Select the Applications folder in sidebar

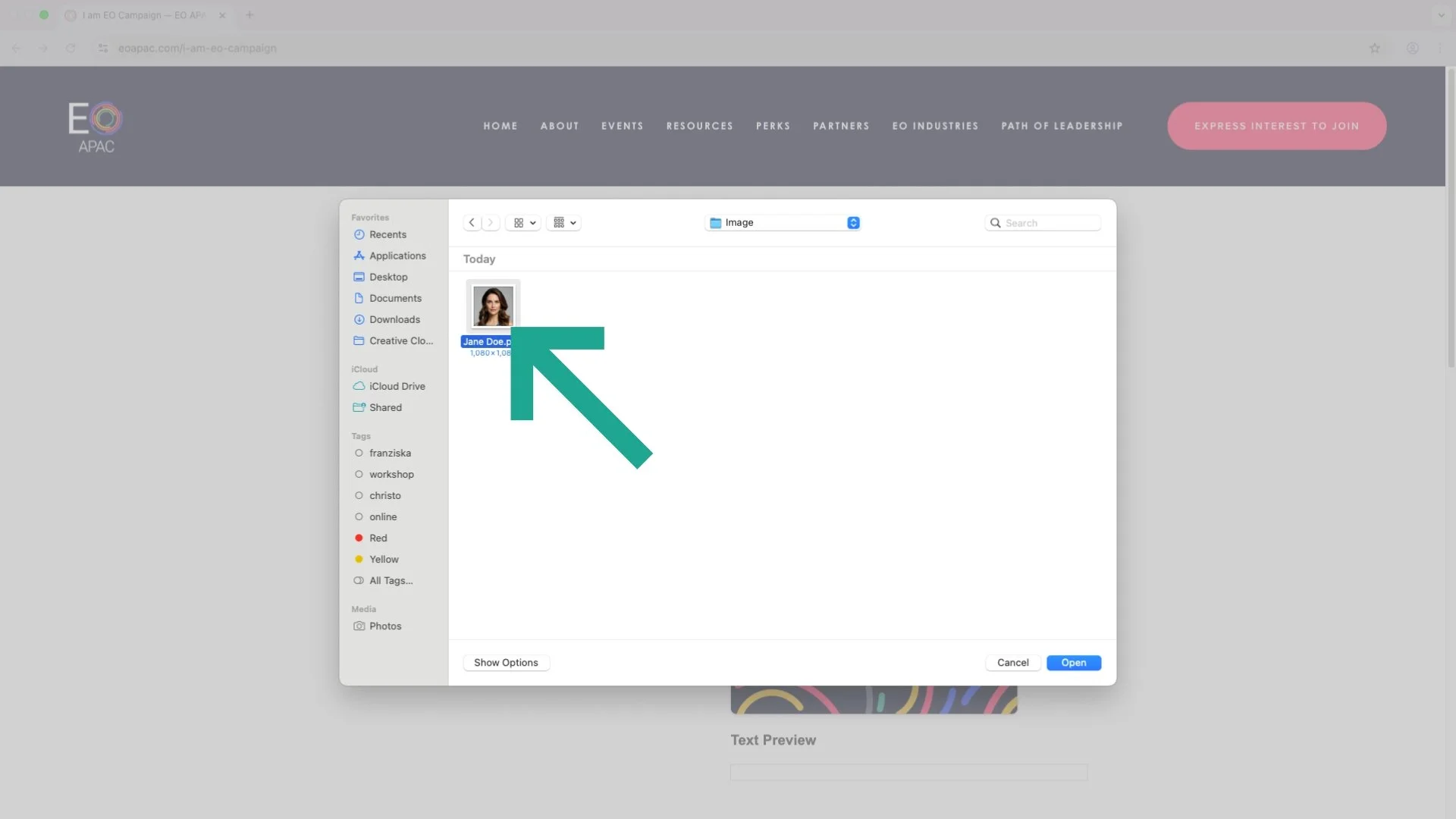click(x=397, y=256)
